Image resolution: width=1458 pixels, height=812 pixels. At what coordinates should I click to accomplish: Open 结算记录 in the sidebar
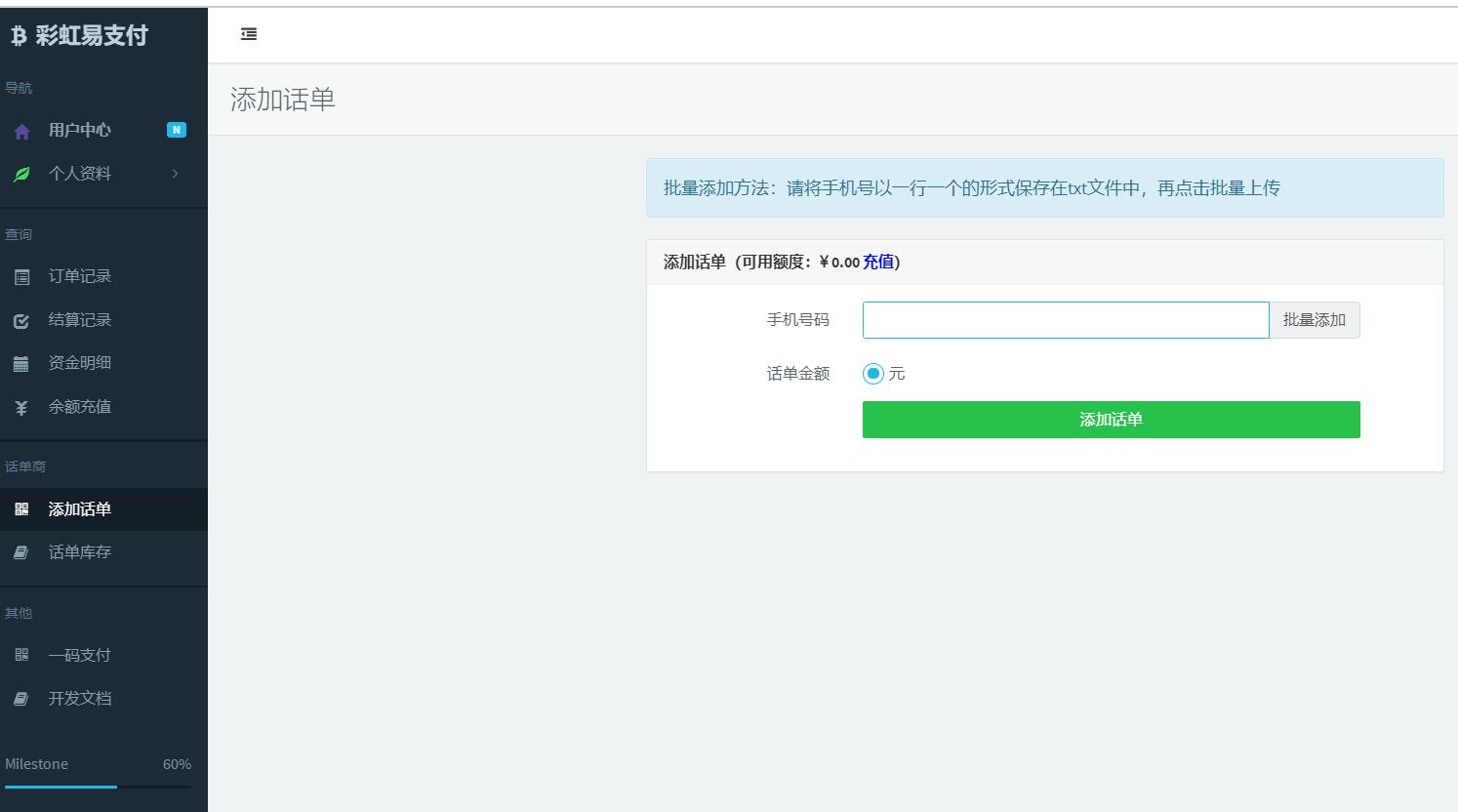coord(103,320)
